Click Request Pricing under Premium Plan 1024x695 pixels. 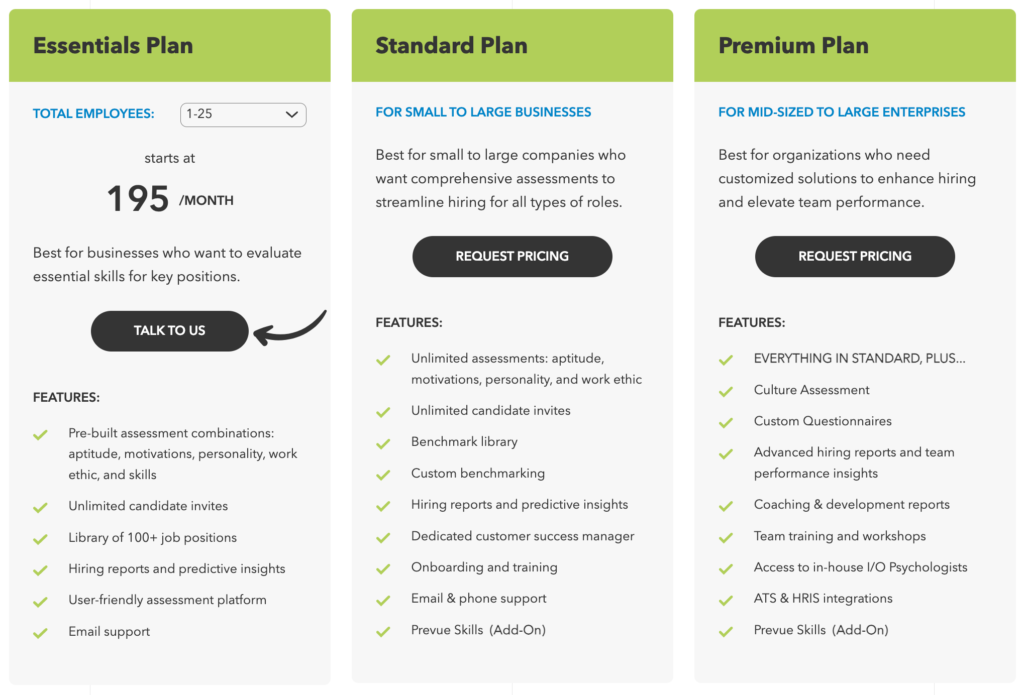[854, 256]
